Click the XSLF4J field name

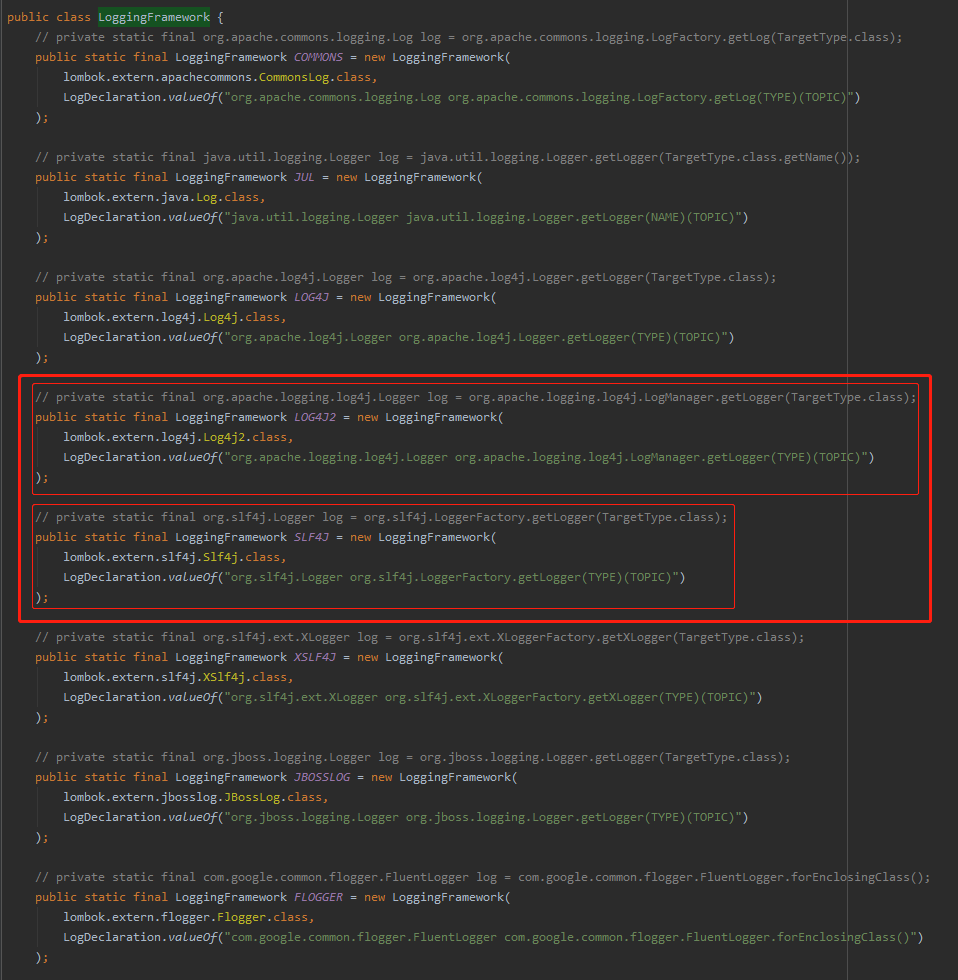[315, 657]
